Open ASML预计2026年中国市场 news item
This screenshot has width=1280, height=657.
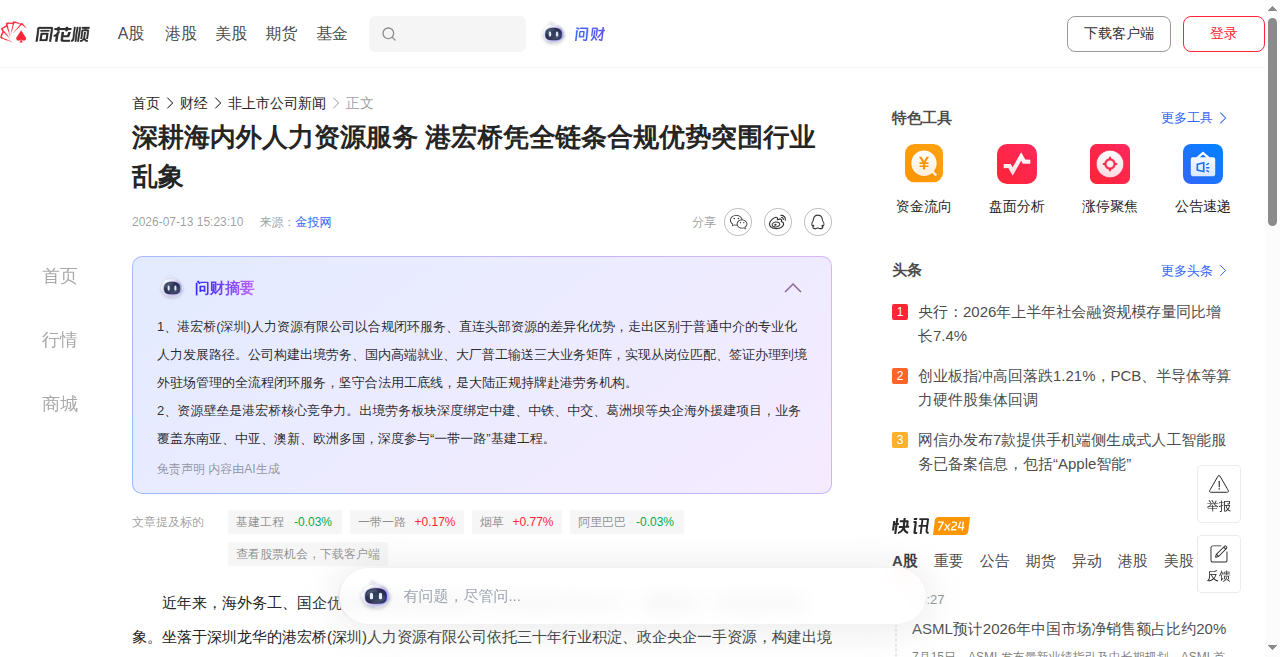(x=1069, y=629)
